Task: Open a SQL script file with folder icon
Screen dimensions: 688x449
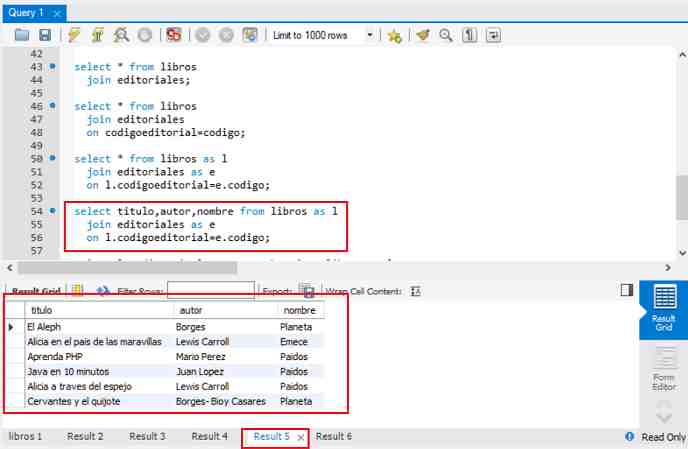Action: 22,35
